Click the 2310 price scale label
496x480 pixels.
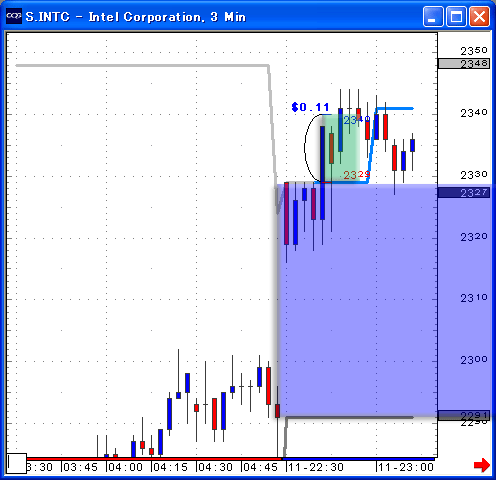tap(474, 298)
